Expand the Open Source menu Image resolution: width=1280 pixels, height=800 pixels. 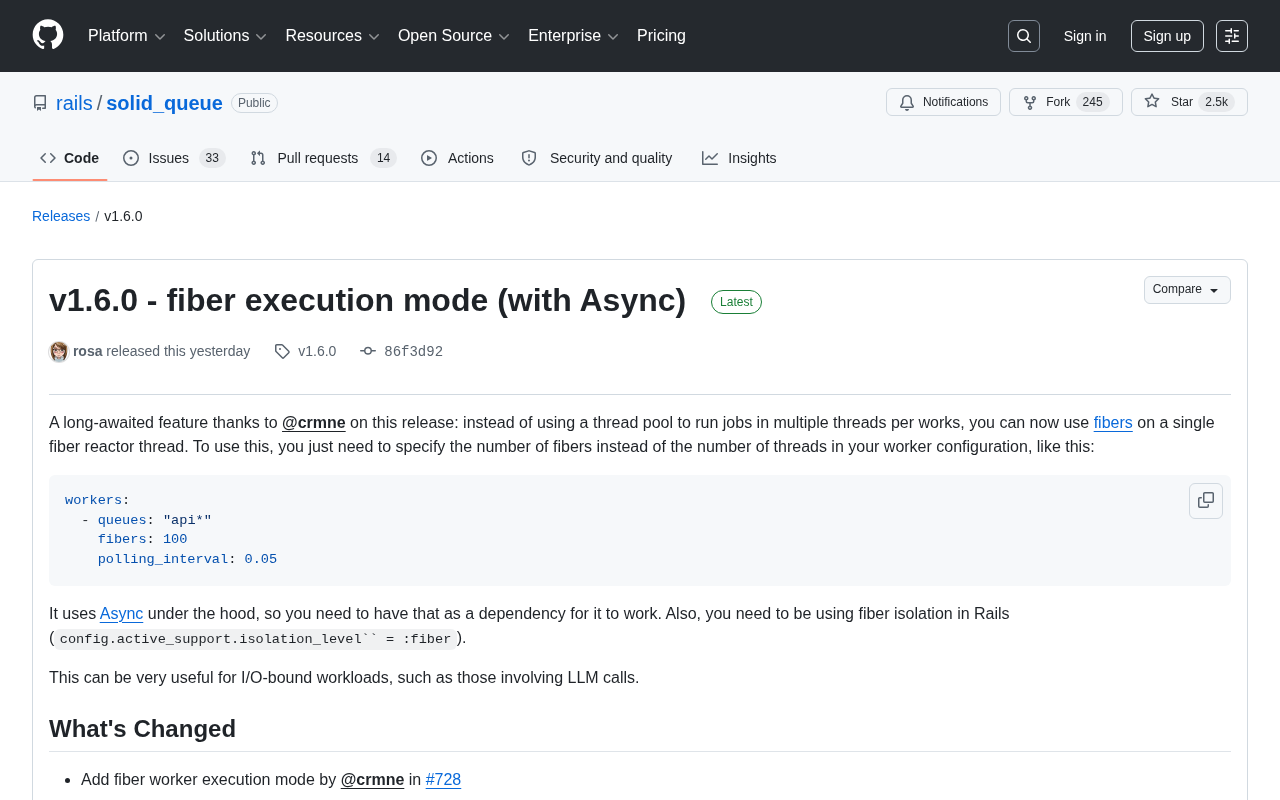coord(454,36)
